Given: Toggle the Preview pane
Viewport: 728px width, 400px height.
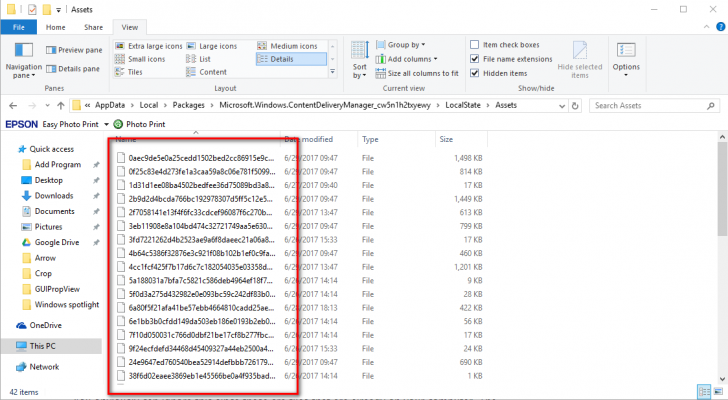Looking at the screenshot, I should [74, 50].
